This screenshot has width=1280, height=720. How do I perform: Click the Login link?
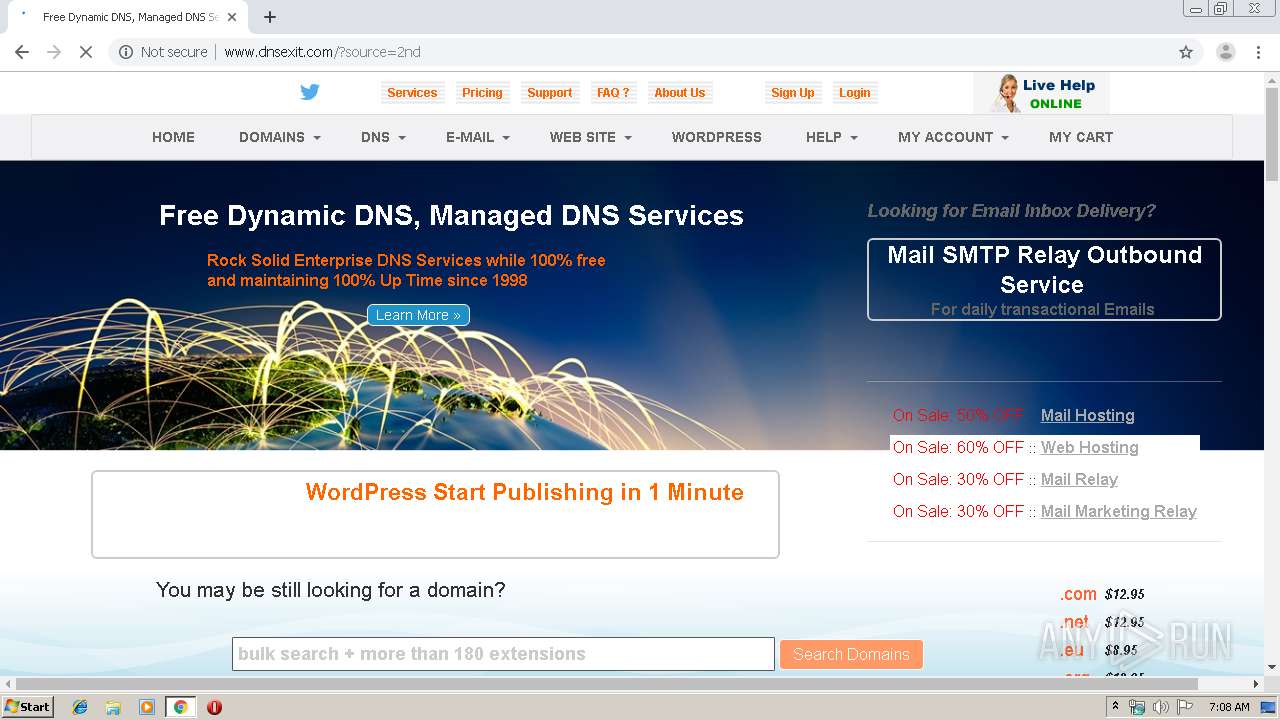[855, 93]
